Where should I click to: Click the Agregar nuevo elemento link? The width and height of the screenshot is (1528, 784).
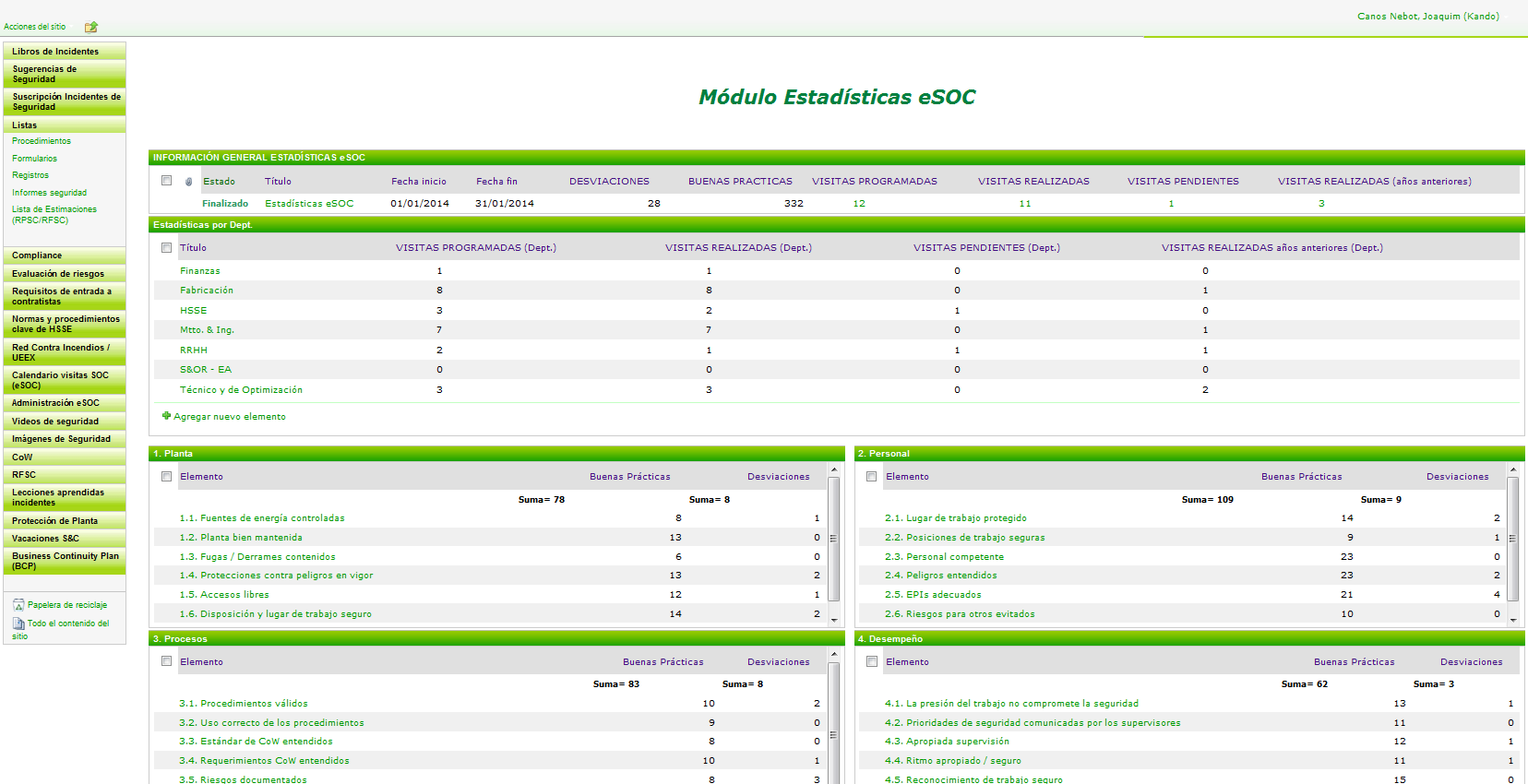230,417
